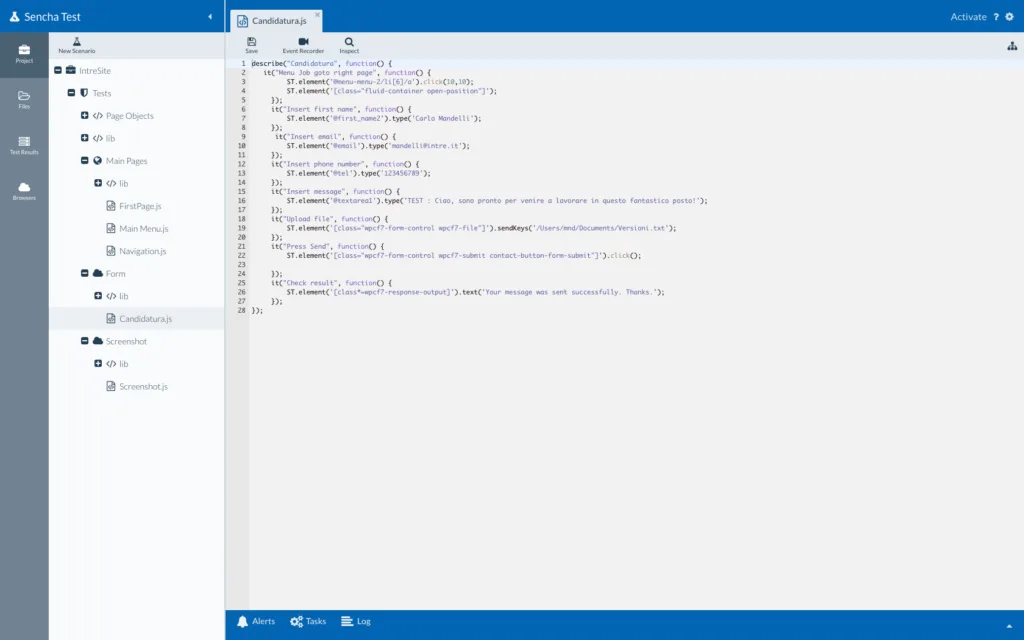The height and width of the screenshot is (640, 1024).
Task: Collapse the Screenshot scenario node
Action: [84, 341]
